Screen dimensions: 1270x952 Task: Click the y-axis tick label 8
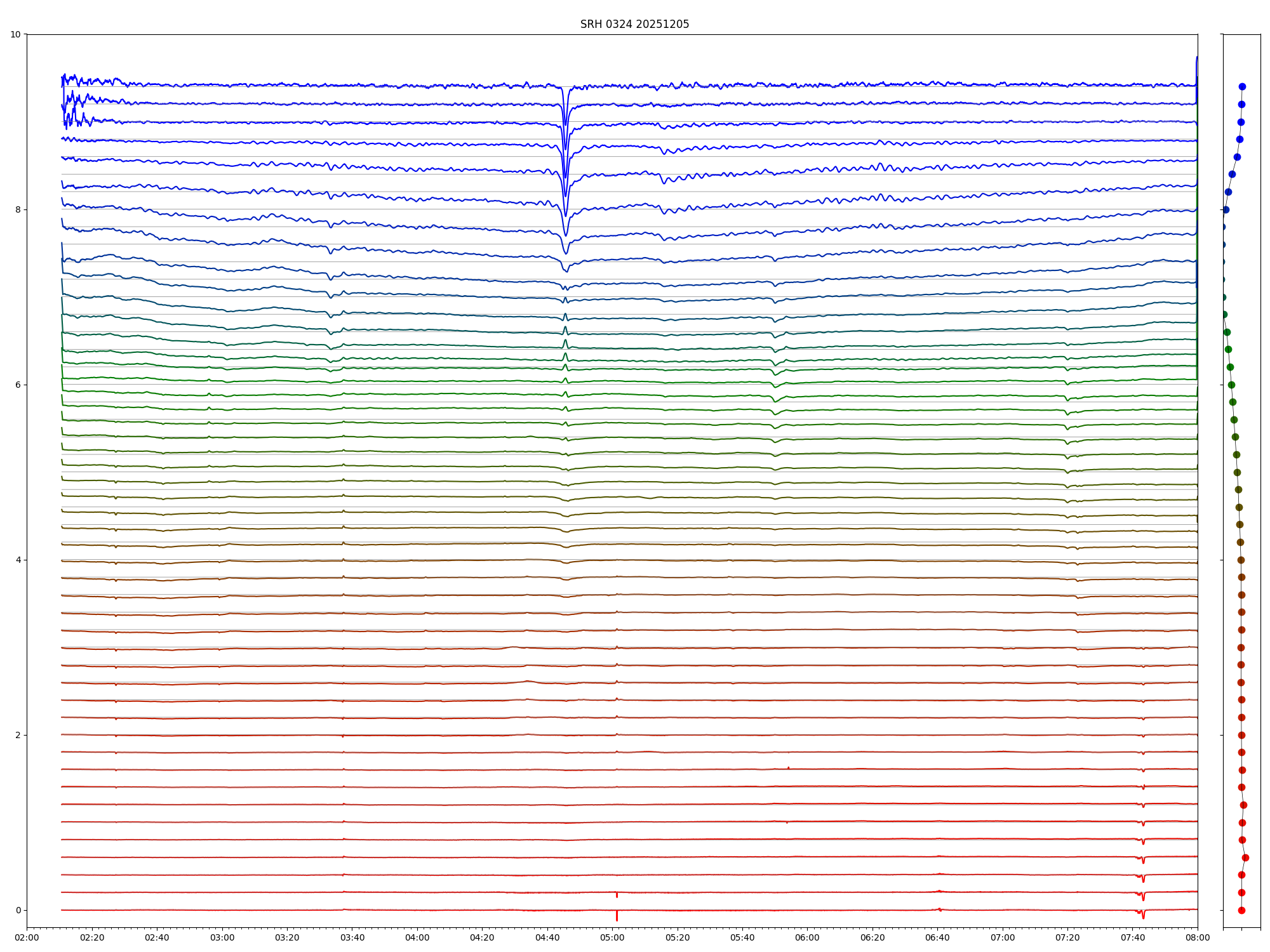click(18, 209)
